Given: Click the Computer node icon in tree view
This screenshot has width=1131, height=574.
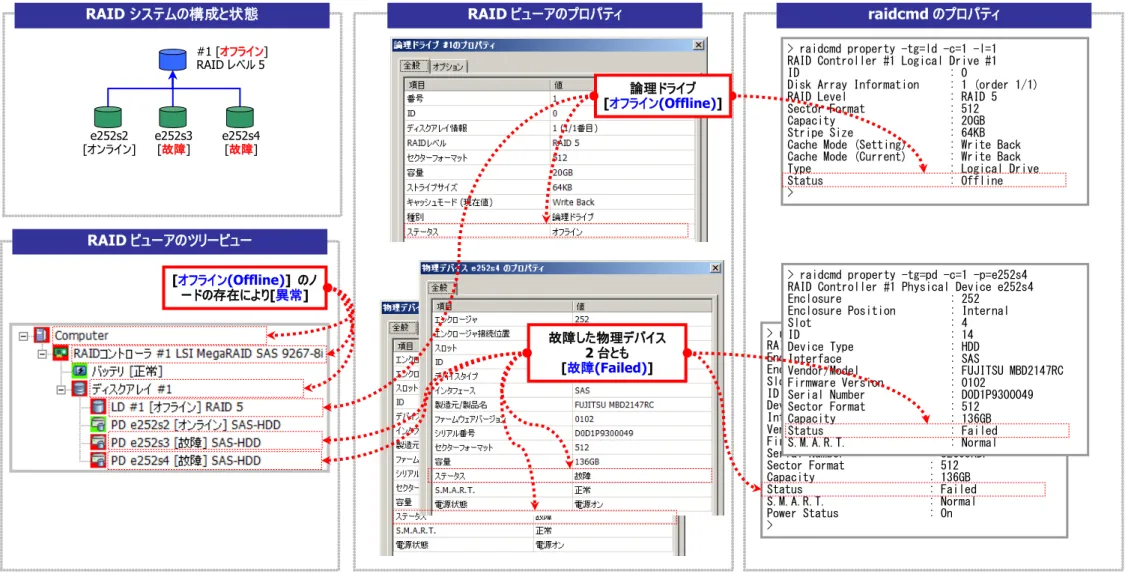Looking at the screenshot, I should 42,335.
